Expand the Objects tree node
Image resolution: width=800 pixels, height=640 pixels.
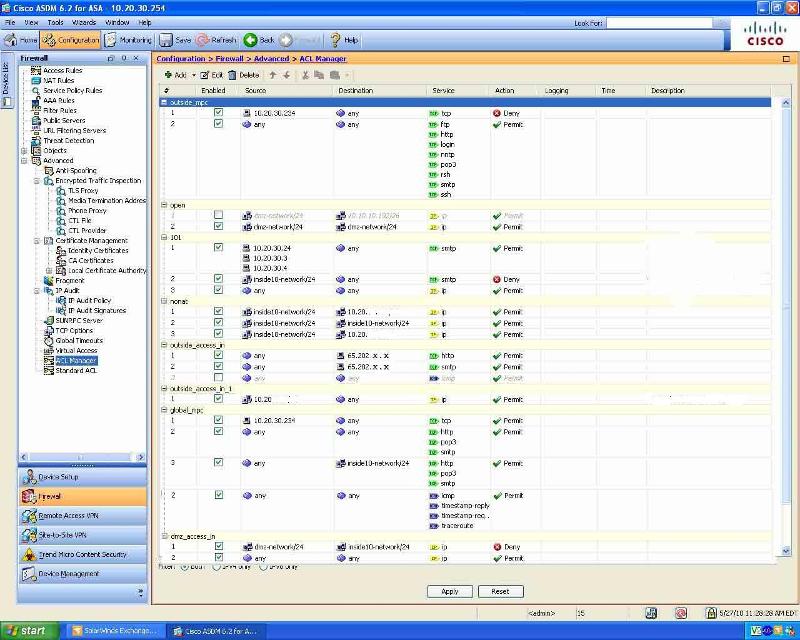[24, 151]
